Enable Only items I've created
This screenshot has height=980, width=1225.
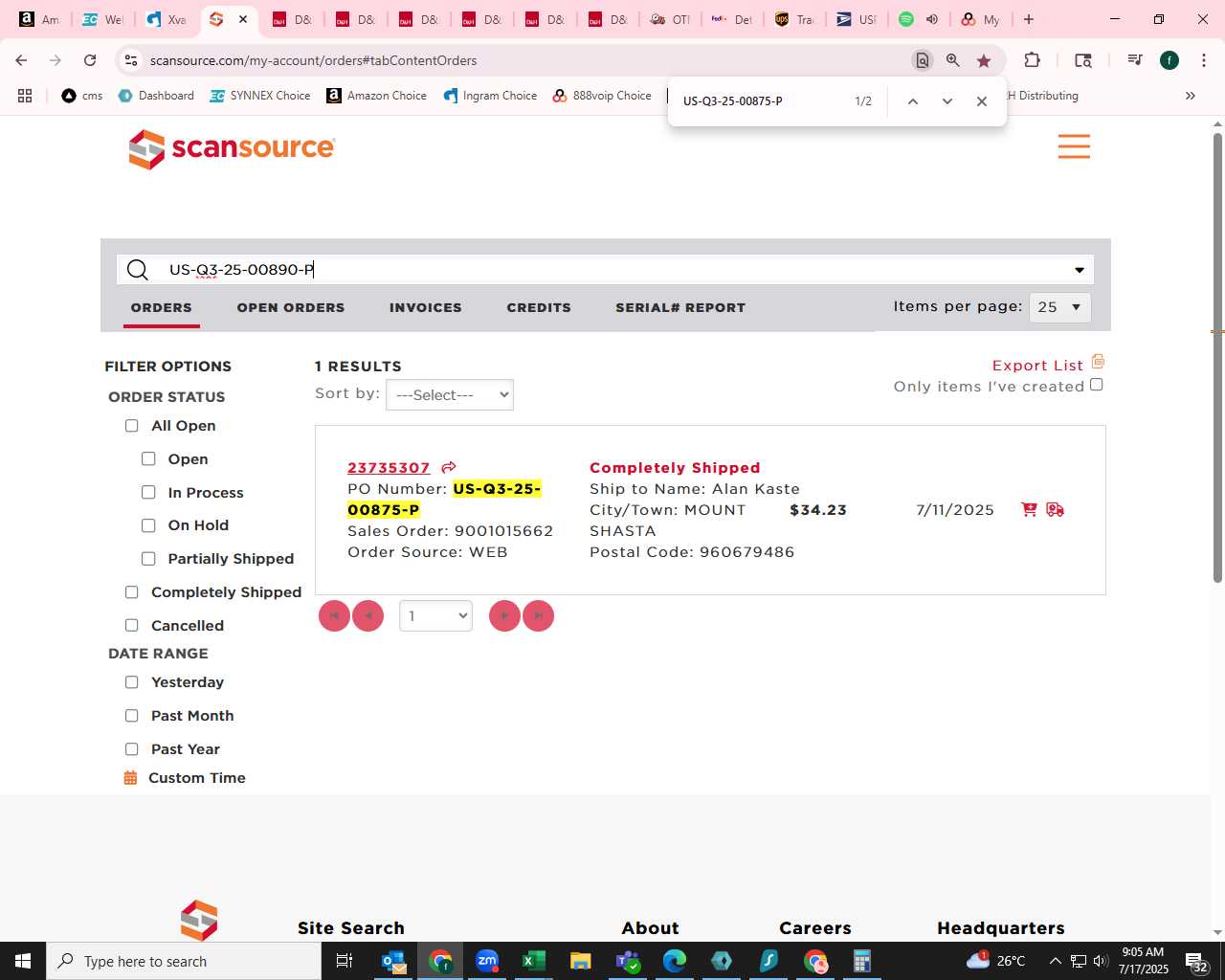click(x=1097, y=385)
